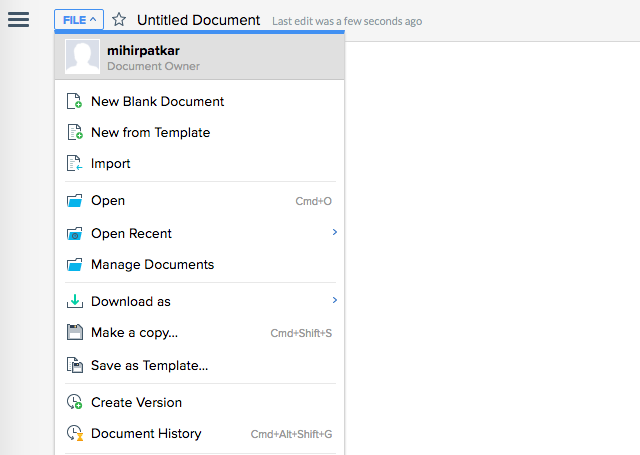Click the Manage Documents folder icon

(74, 264)
